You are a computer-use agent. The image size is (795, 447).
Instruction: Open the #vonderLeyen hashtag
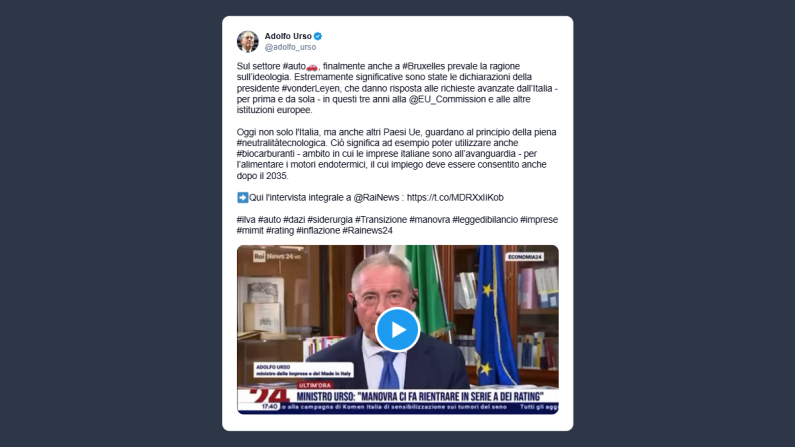point(311,88)
